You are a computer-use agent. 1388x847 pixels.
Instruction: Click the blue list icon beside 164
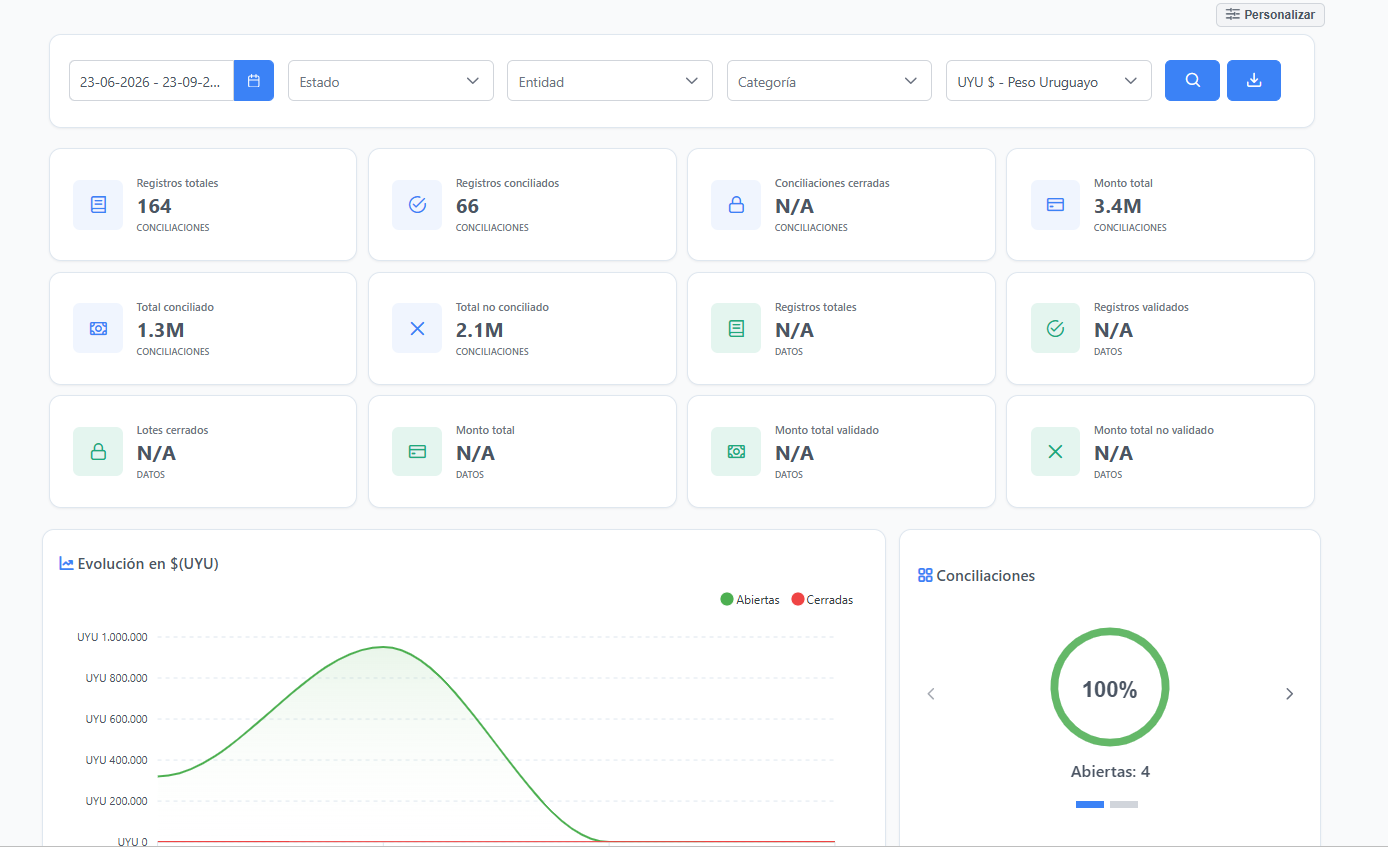click(x=98, y=205)
